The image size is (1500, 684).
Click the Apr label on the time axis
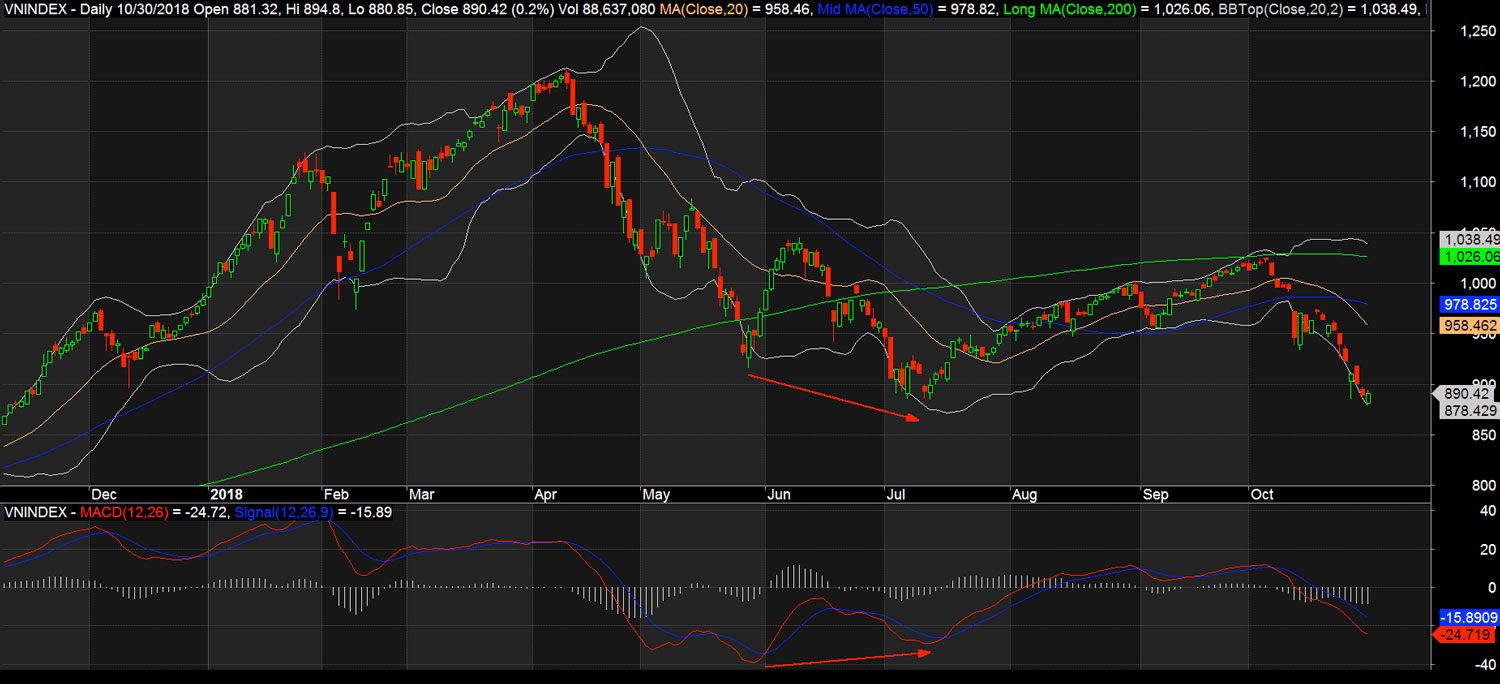point(546,494)
